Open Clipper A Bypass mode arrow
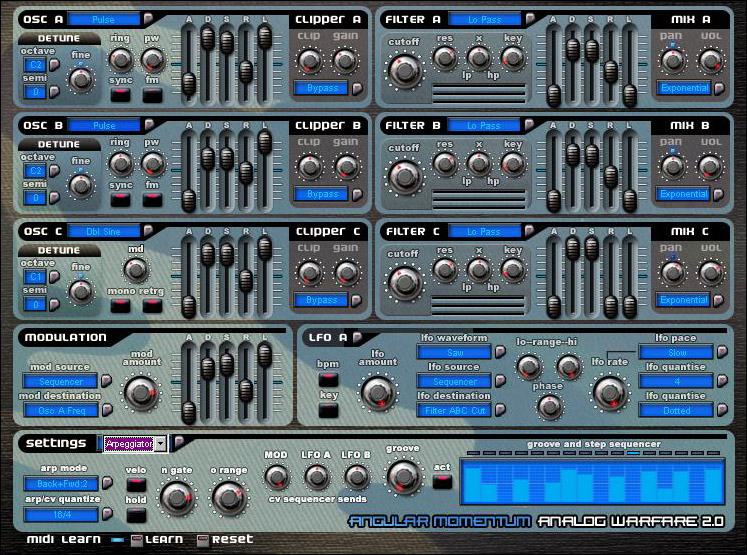Viewport: 747px width, 555px height. [357, 88]
